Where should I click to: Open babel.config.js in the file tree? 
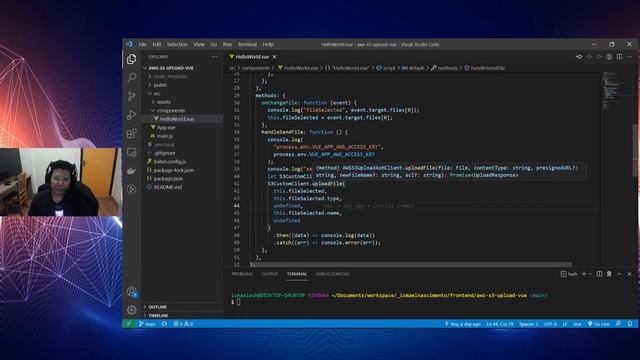click(170, 162)
